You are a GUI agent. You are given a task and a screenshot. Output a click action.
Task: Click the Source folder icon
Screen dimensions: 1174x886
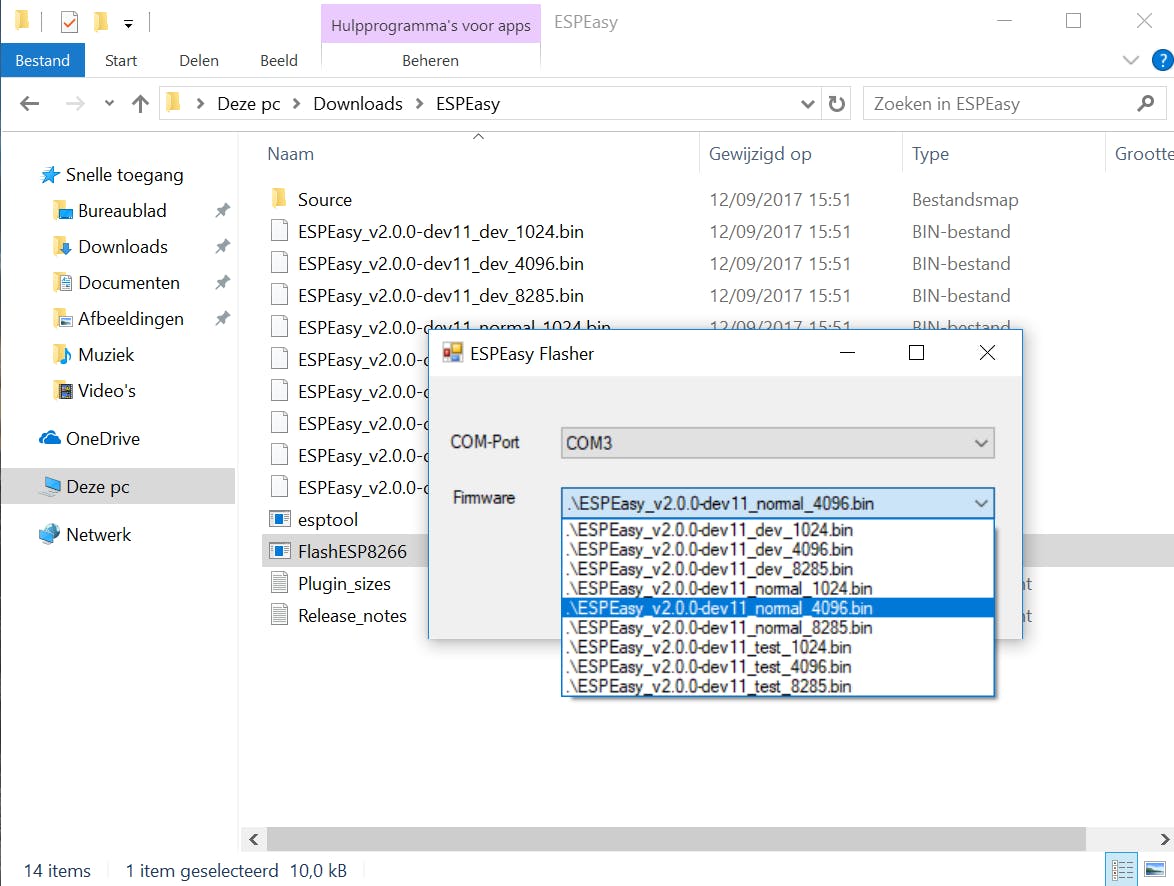point(280,200)
